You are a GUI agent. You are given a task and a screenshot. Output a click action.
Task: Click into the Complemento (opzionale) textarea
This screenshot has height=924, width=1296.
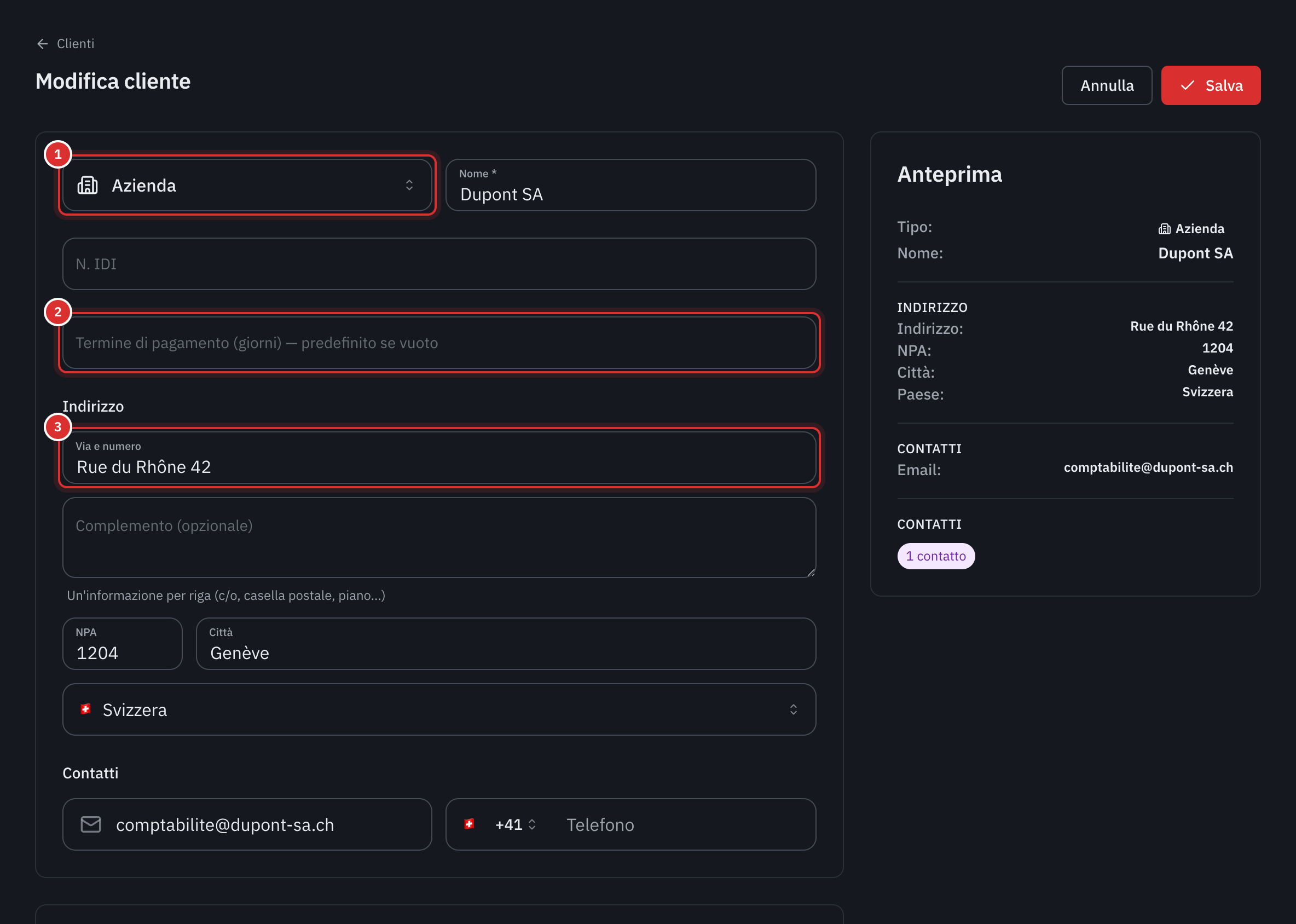(439, 538)
